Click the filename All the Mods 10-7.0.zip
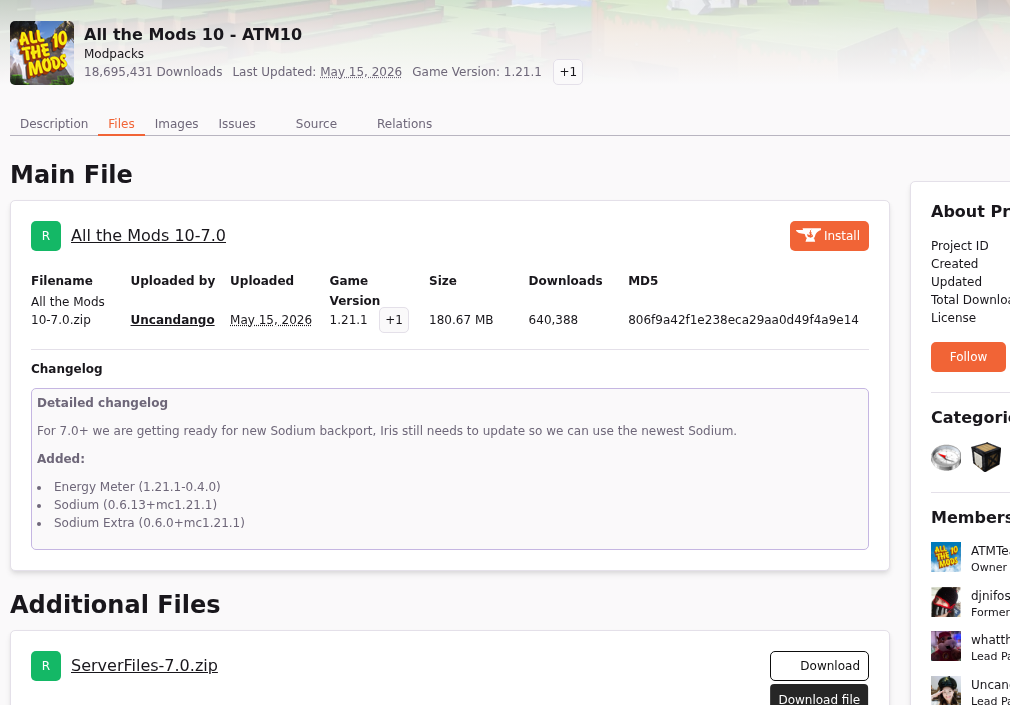Viewport: 1010px width, 705px height. [x=68, y=311]
